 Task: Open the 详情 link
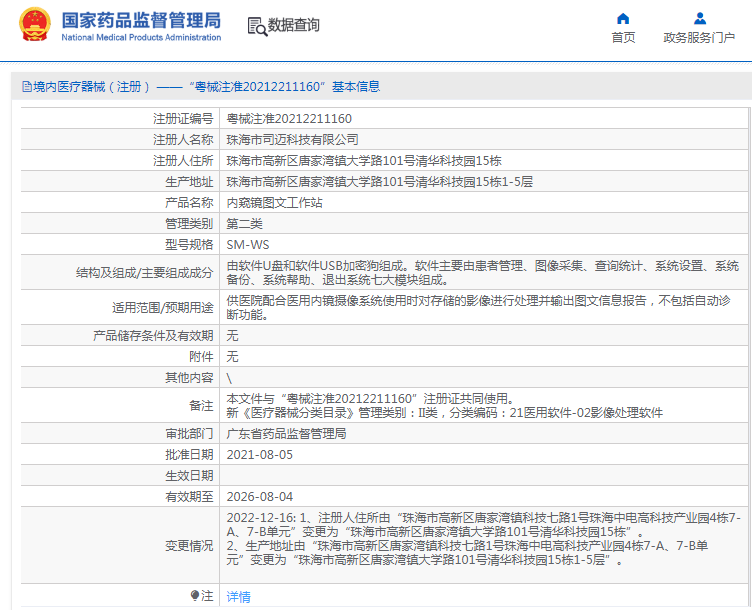(238, 597)
